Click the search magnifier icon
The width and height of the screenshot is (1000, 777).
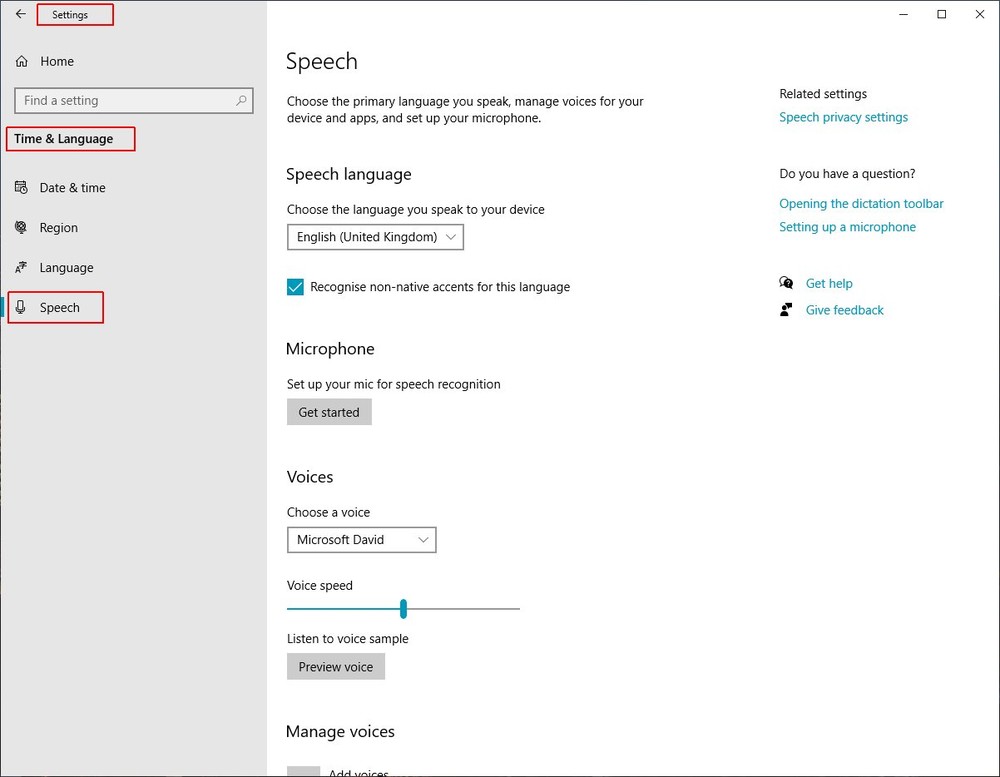[x=241, y=101]
